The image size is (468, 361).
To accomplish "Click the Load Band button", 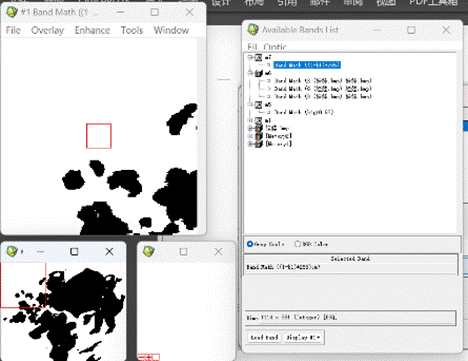I will 264,337.
